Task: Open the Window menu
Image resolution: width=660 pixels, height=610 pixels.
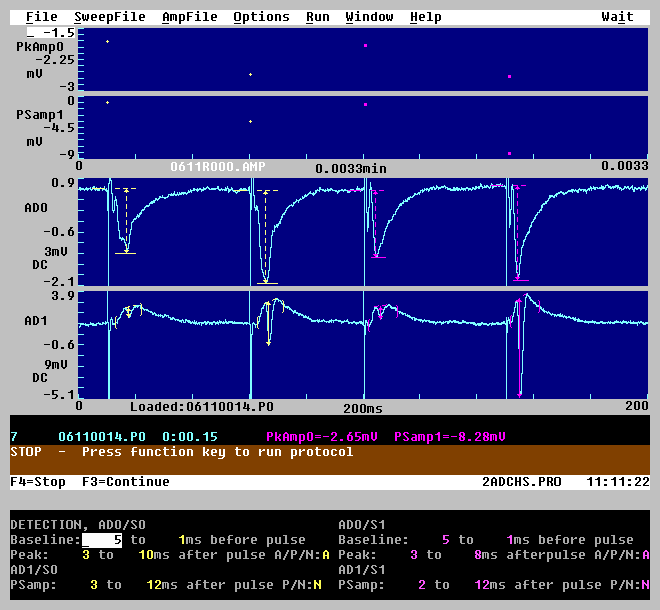Action: (369, 17)
